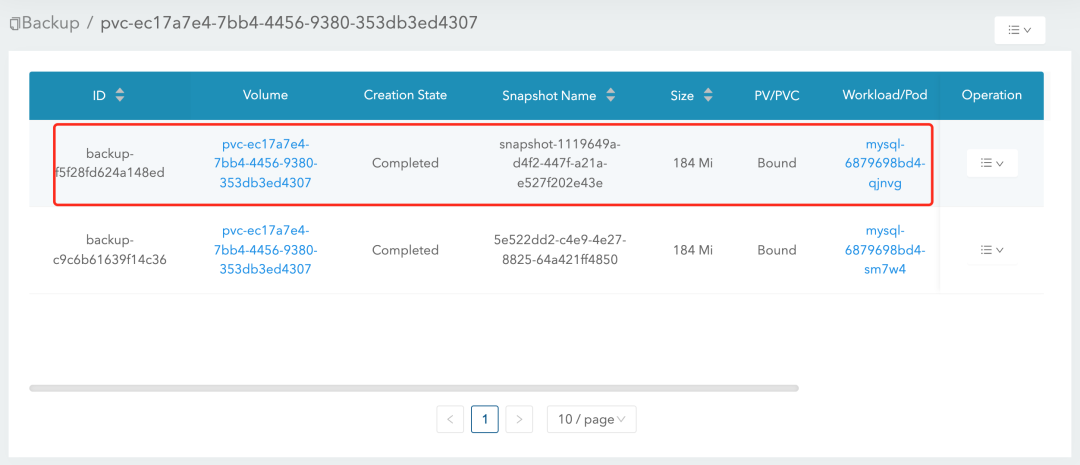Click previous page arrow in pagination
1080x465 pixels.
450,419
